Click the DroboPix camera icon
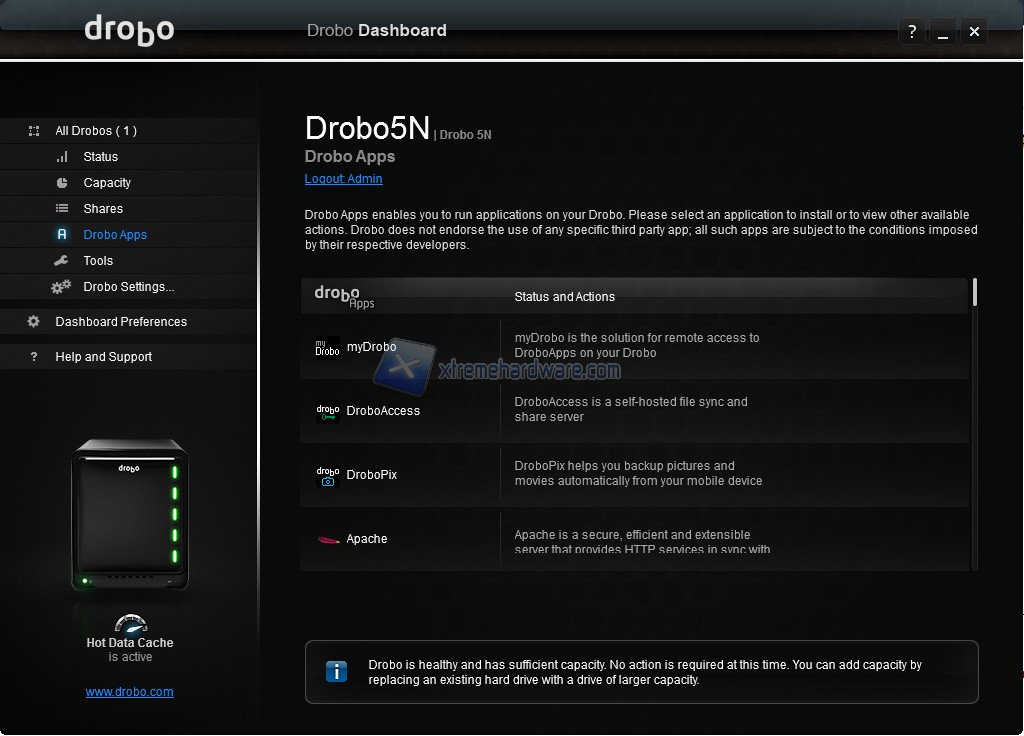1024x736 pixels. 327,476
